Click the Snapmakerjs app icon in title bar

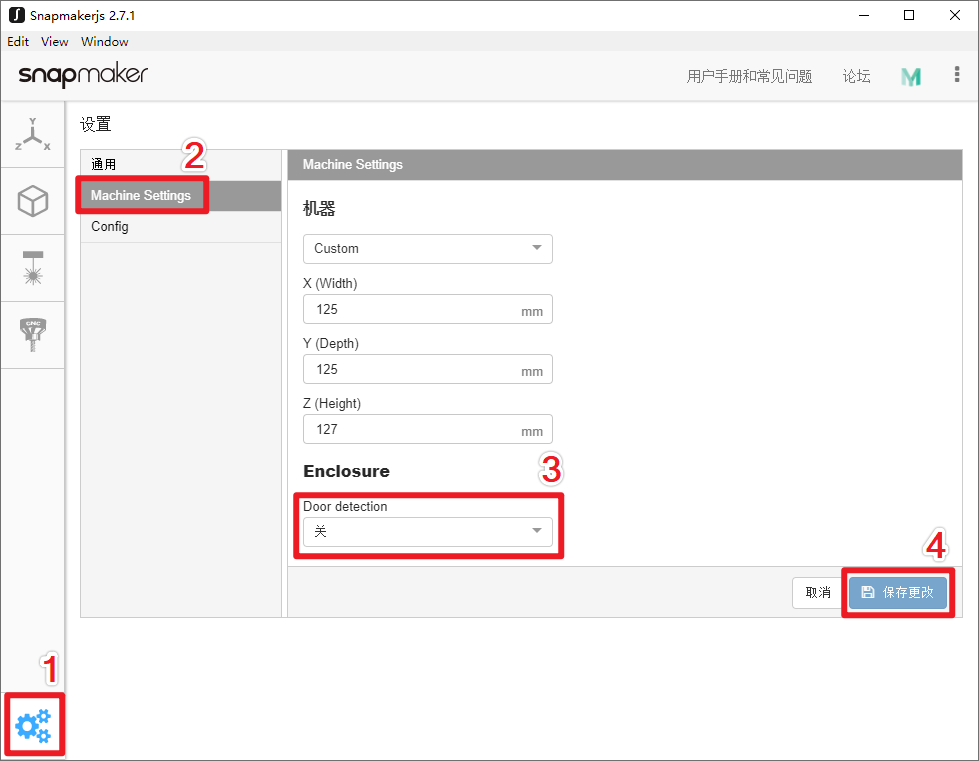pyautogui.click(x=17, y=15)
